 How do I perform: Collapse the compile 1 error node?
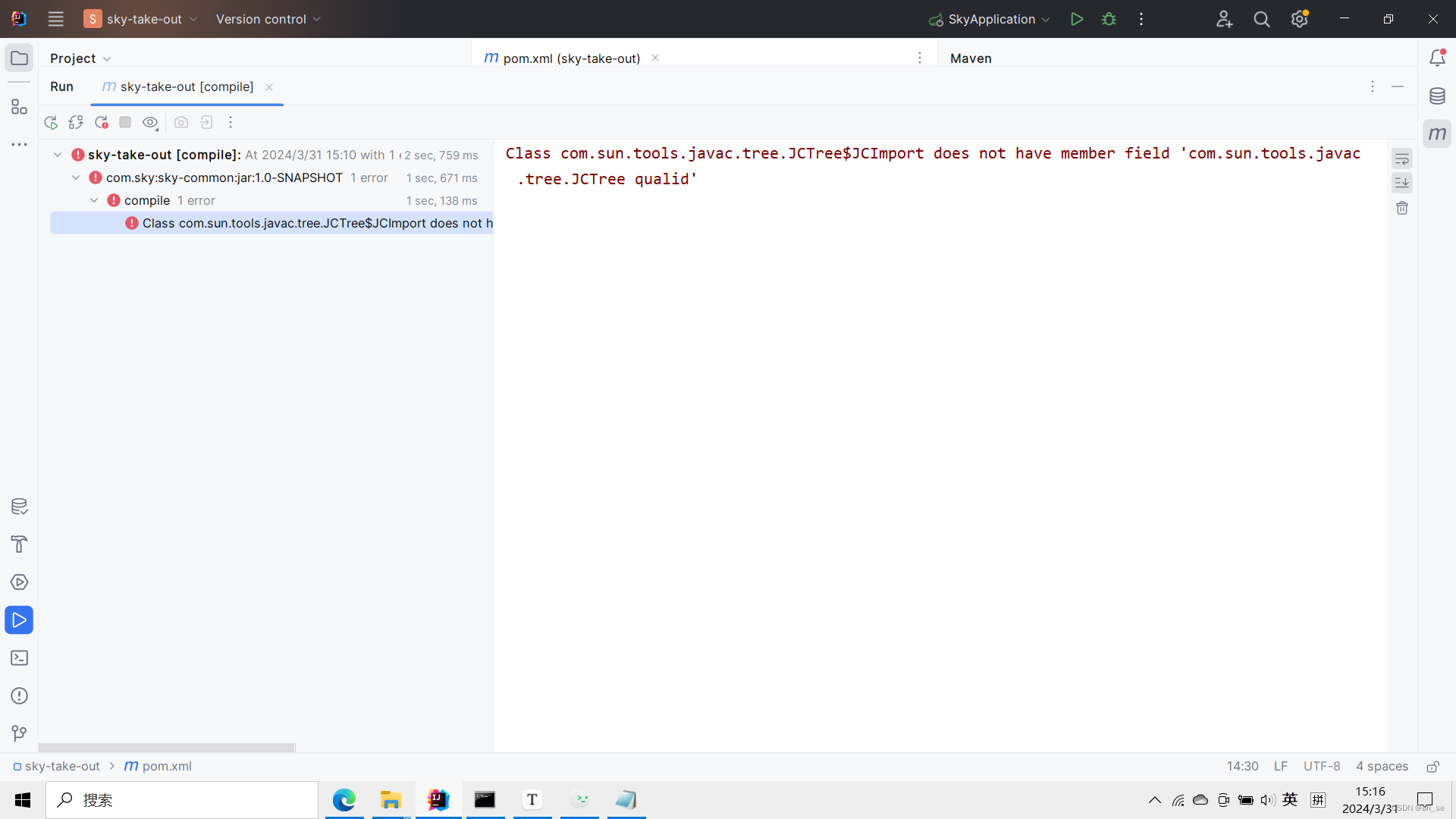[x=94, y=200]
